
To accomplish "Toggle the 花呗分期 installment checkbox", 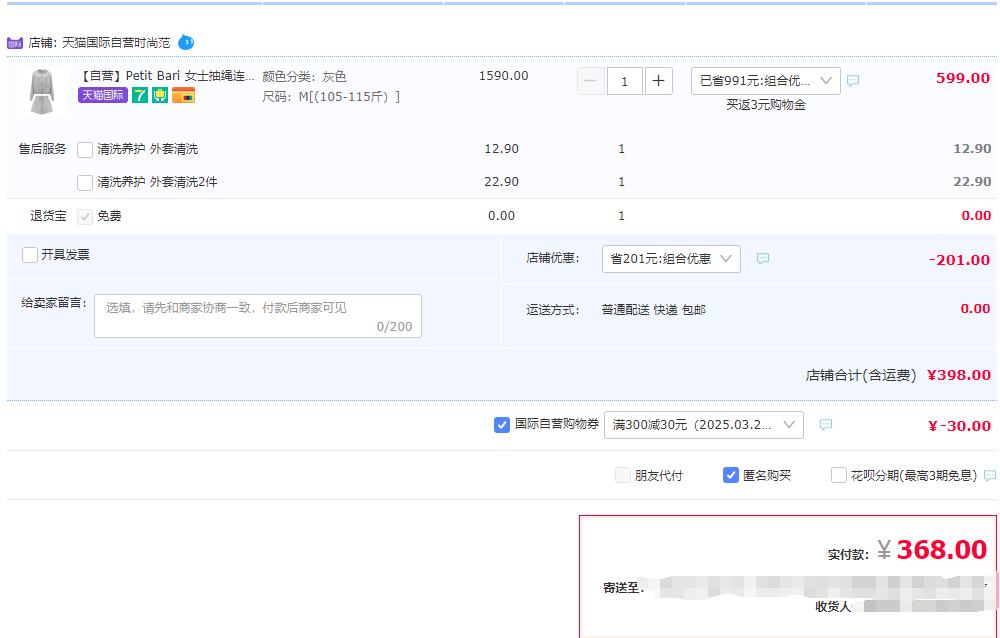I will tap(839, 475).
